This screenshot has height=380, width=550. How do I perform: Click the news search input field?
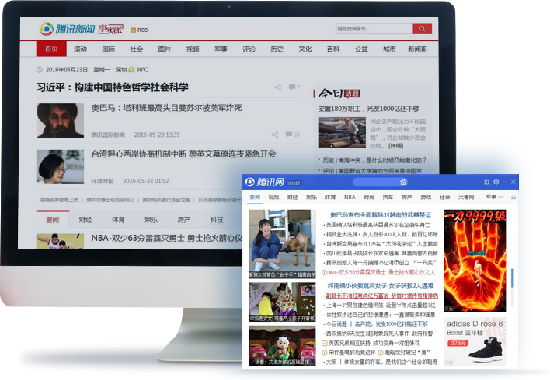pyautogui.click(x=374, y=29)
